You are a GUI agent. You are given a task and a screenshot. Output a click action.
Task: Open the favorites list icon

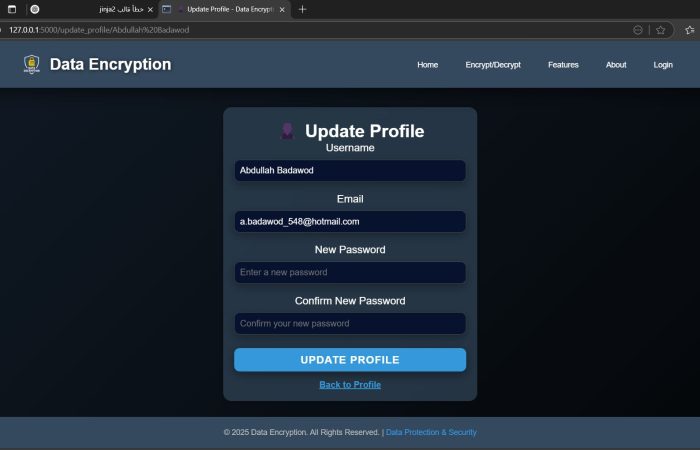pyautogui.click(x=685, y=30)
